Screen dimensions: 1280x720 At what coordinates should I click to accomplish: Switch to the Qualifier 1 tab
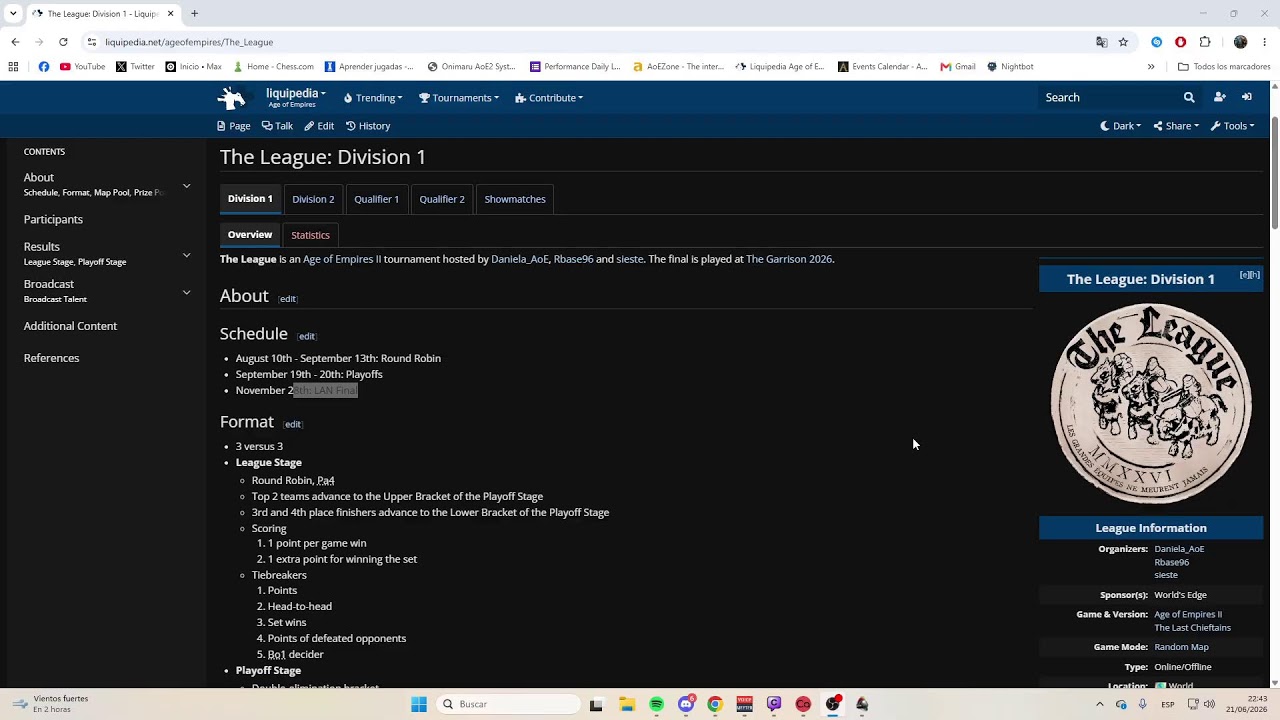coord(376,199)
